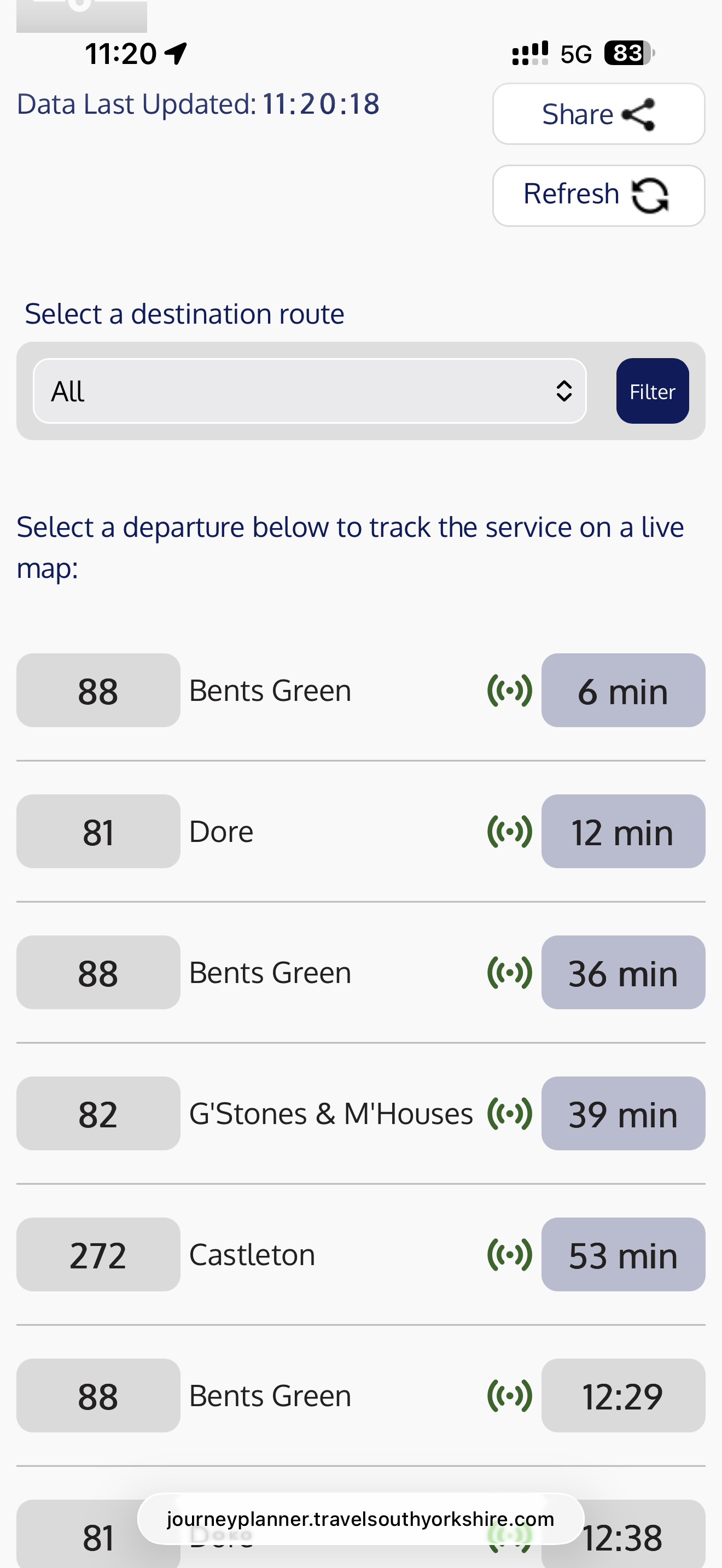The width and height of the screenshot is (722, 1568).
Task: Tap the 12:29 scheduled time badge
Action: 623,1395
